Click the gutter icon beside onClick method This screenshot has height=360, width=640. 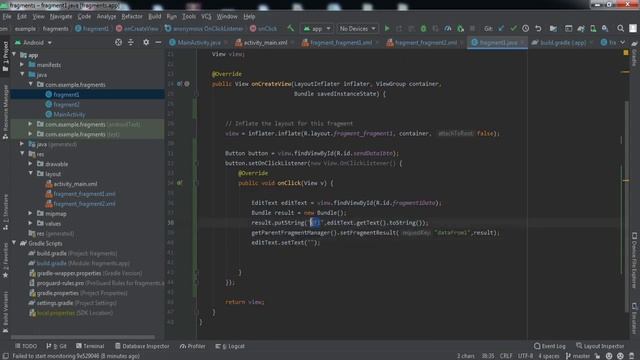(x=180, y=183)
